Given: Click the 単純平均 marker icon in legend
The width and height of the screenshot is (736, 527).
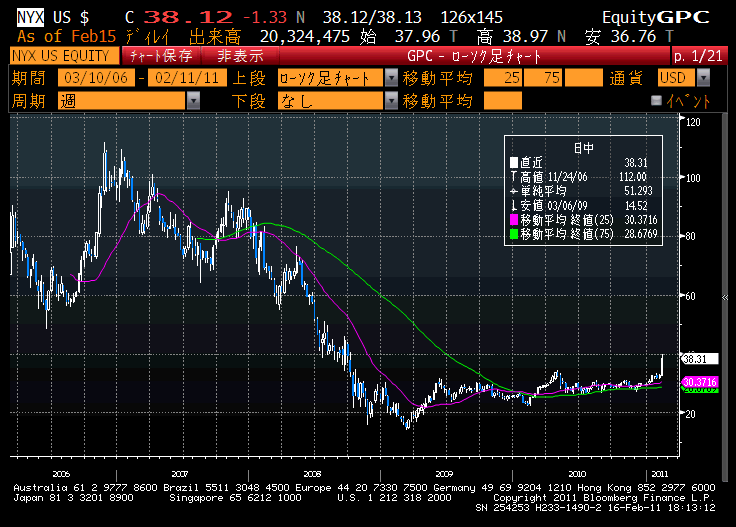Looking at the screenshot, I should click(x=514, y=191).
